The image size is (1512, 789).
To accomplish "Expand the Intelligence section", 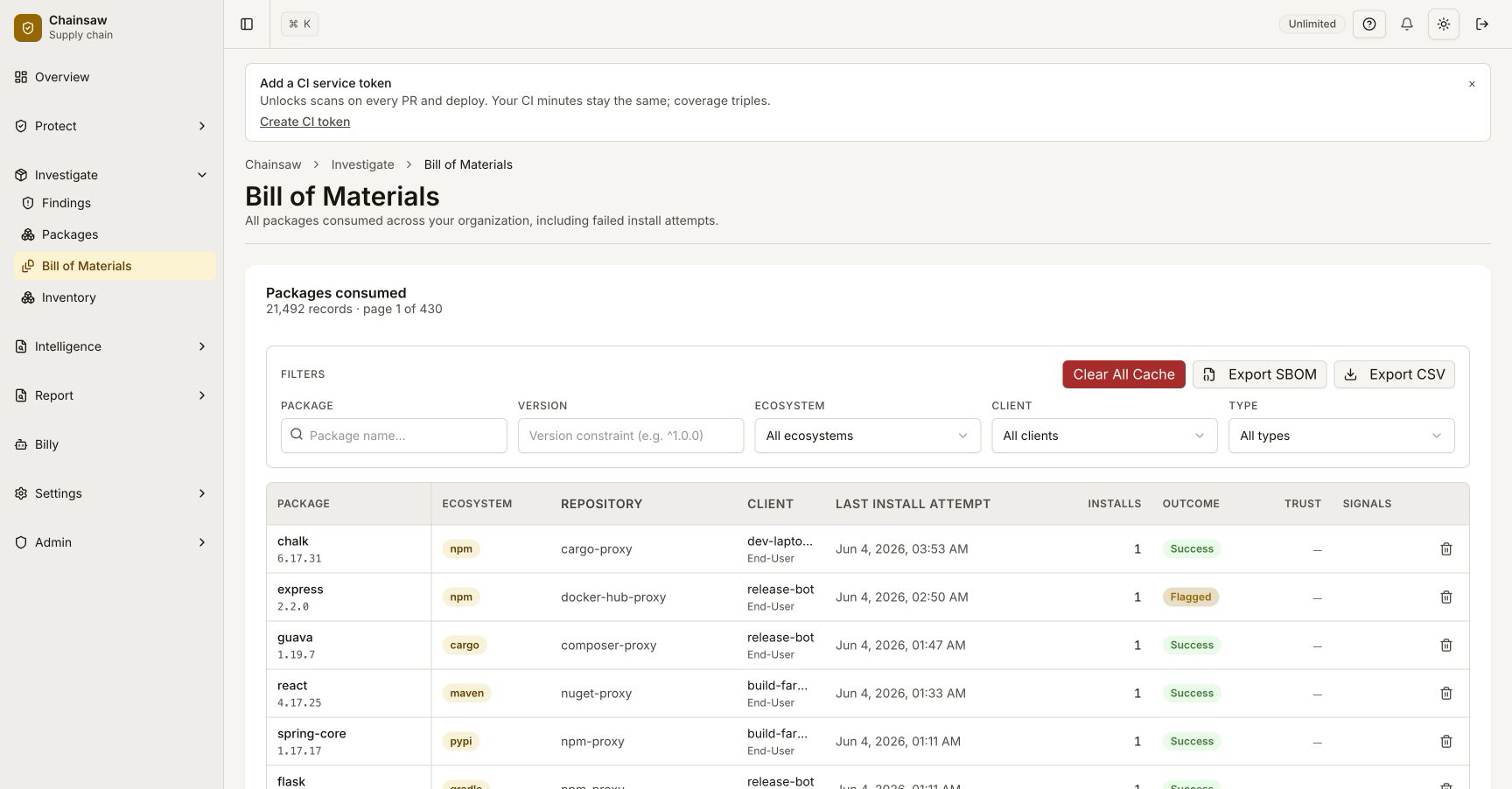I will [112, 346].
